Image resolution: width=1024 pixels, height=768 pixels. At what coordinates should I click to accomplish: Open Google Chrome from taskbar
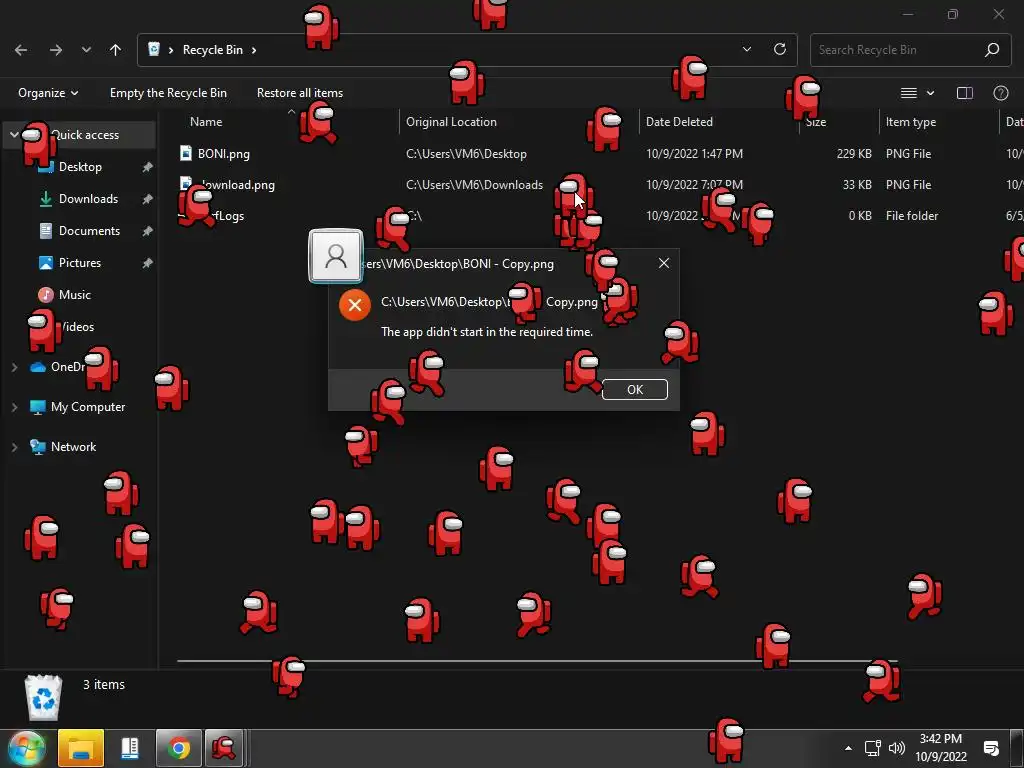click(178, 748)
